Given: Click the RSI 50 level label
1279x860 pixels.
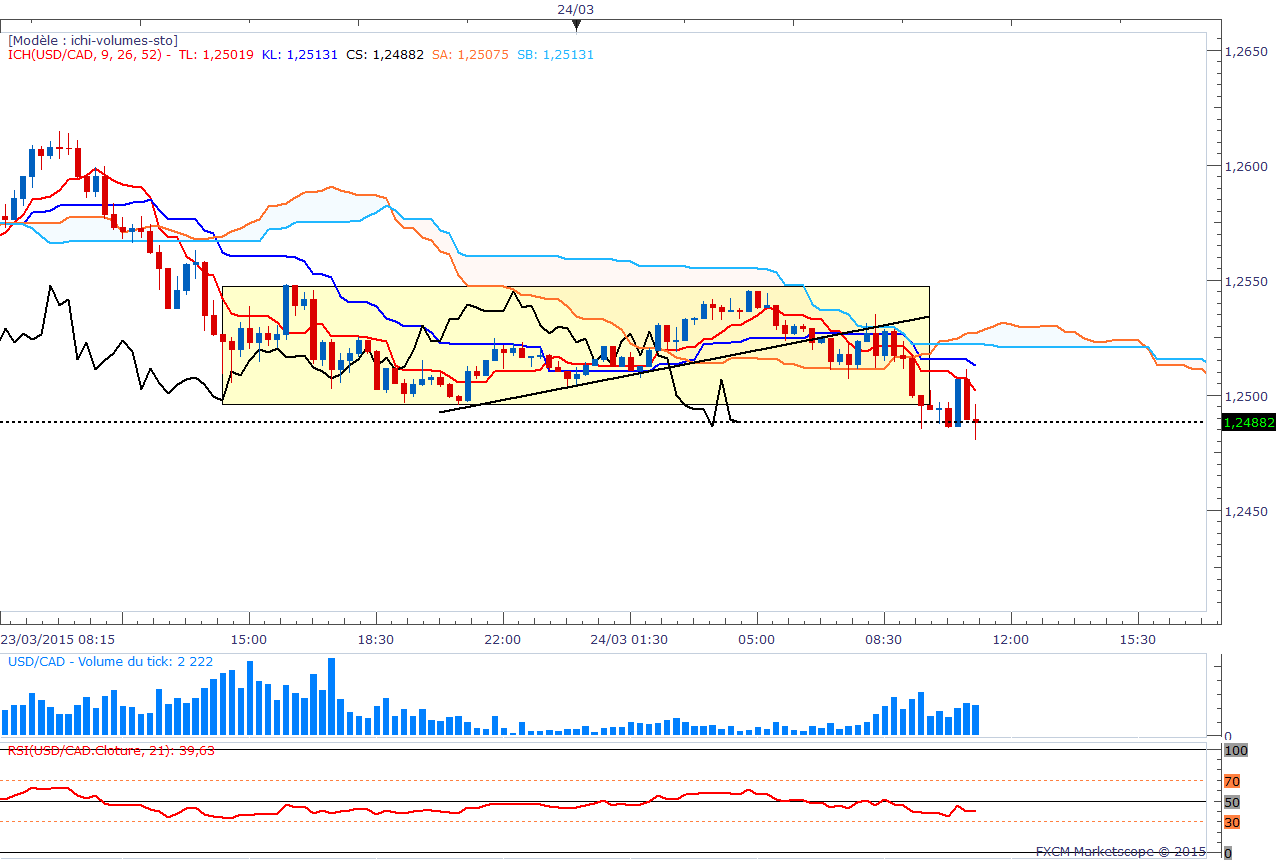Looking at the screenshot, I should [x=1232, y=802].
